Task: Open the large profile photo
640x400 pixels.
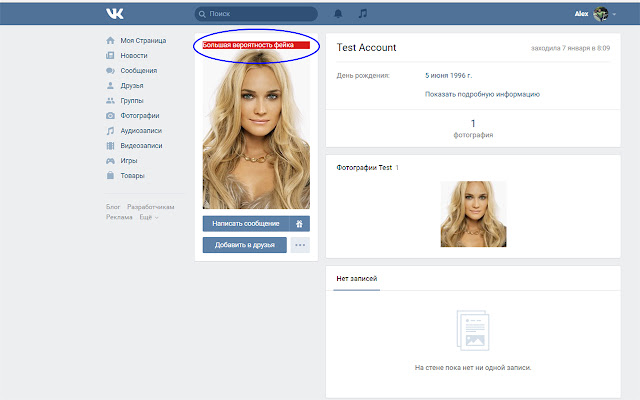Action: point(256,129)
